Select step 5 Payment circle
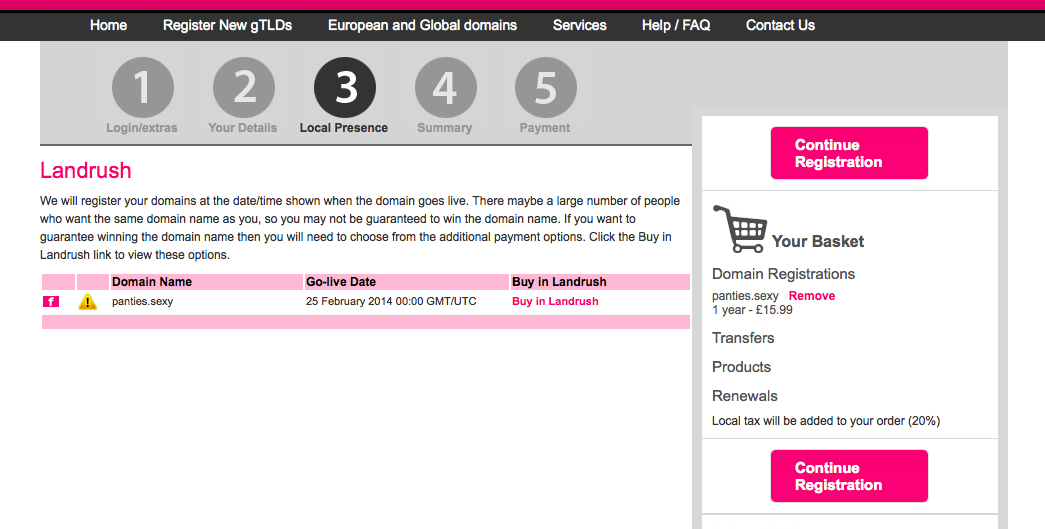Image resolution: width=1045 pixels, height=529 pixels. [546, 88]
